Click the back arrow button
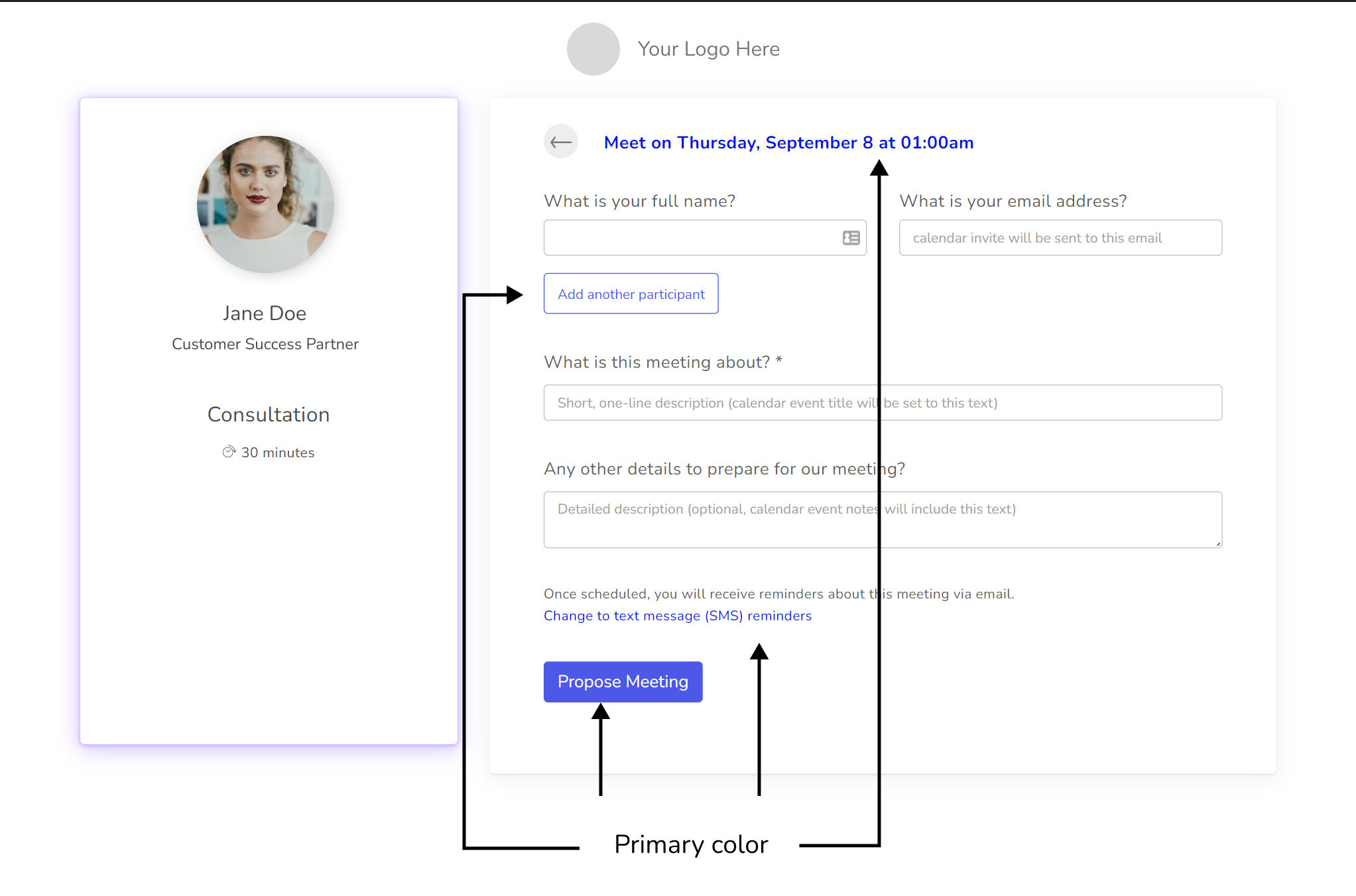Screen dimensions: 1356x896 [561, 142]
